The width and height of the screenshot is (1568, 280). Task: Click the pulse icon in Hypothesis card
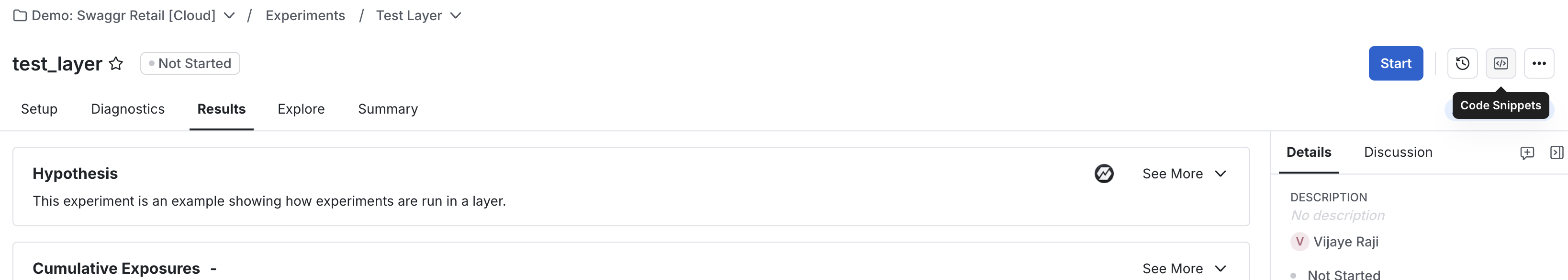point(1104,174)
